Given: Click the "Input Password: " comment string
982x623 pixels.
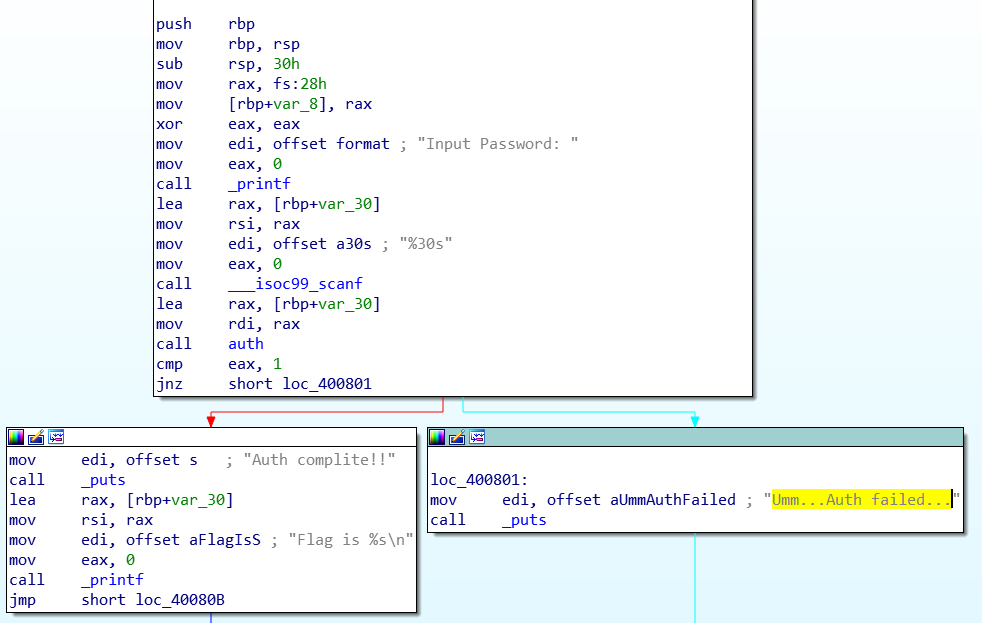Looking at the screenshot, I should 497,144.
